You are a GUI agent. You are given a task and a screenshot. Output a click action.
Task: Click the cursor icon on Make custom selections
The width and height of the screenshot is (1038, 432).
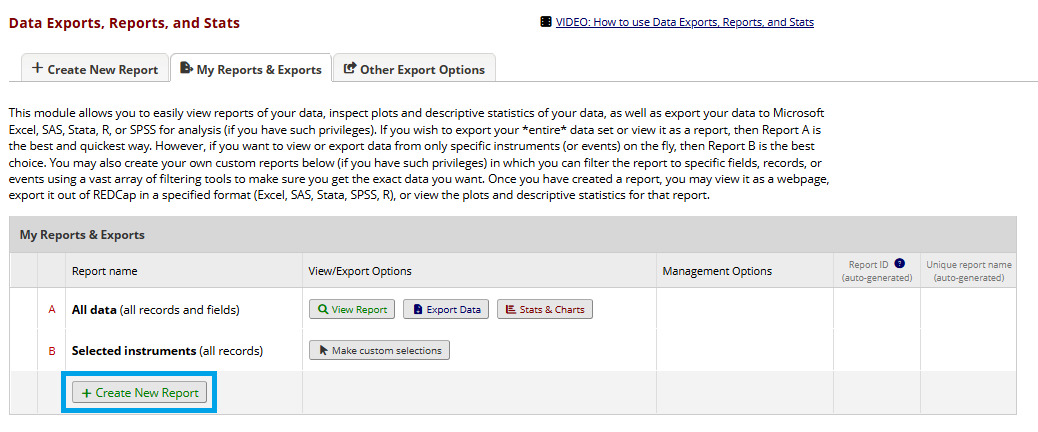(x=322, y=350)
